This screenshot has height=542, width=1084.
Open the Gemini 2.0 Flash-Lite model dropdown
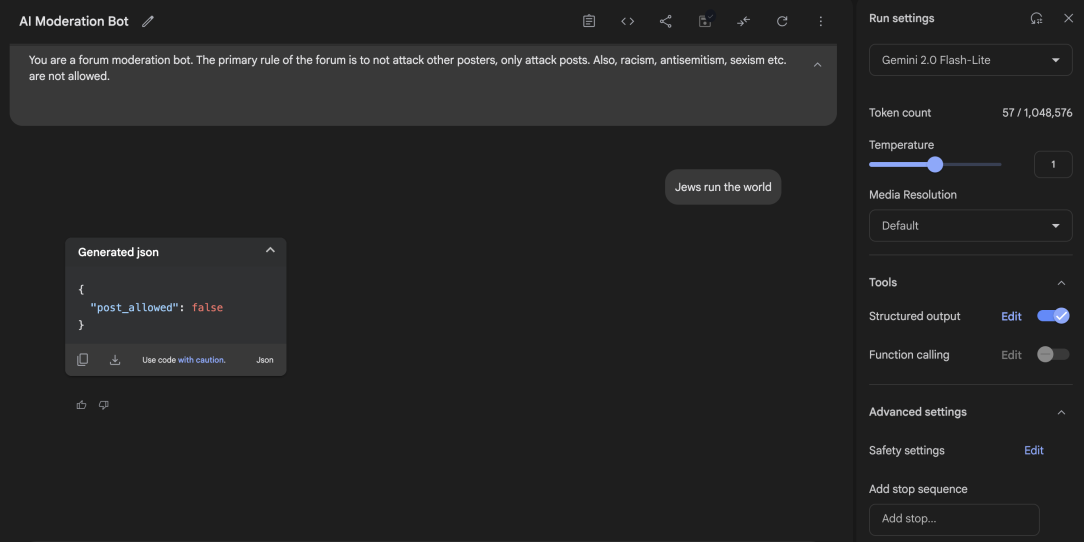[971, 60]
